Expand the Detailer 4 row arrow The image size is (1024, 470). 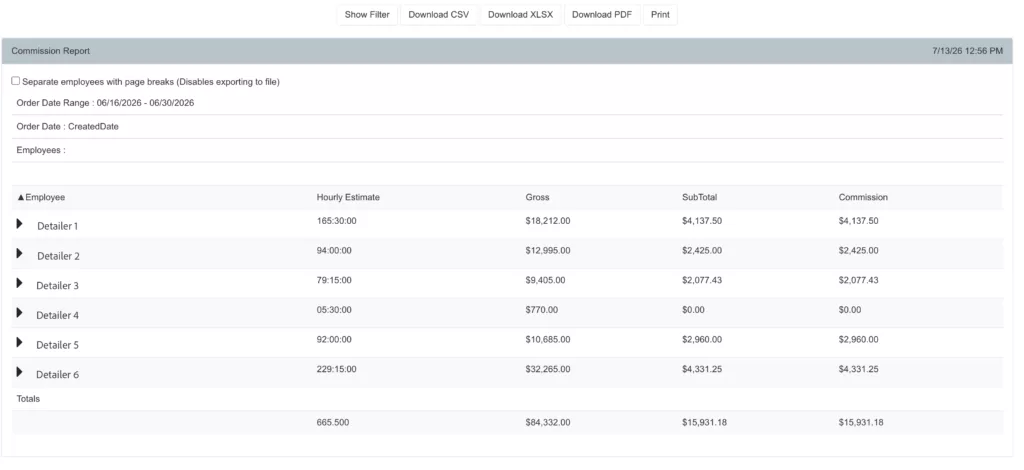[20, 312]
